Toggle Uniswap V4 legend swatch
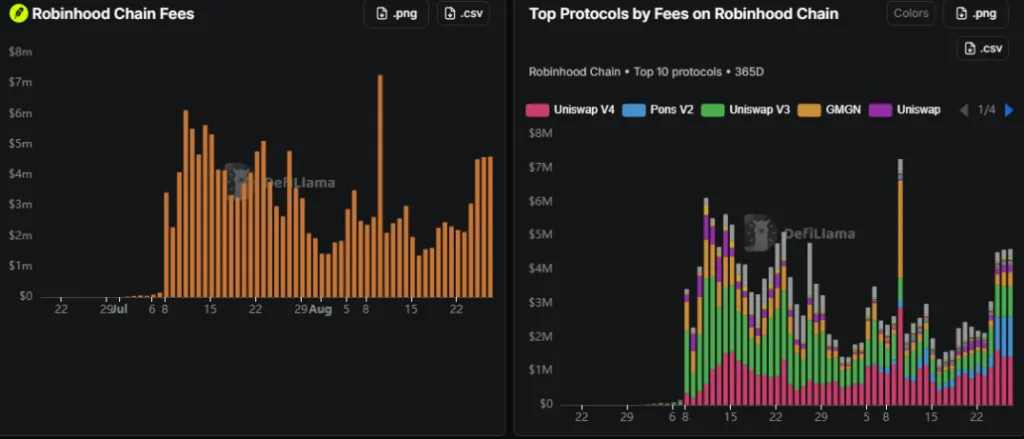The height and width of the screenshot is (439, 1024). click(537, 110)
